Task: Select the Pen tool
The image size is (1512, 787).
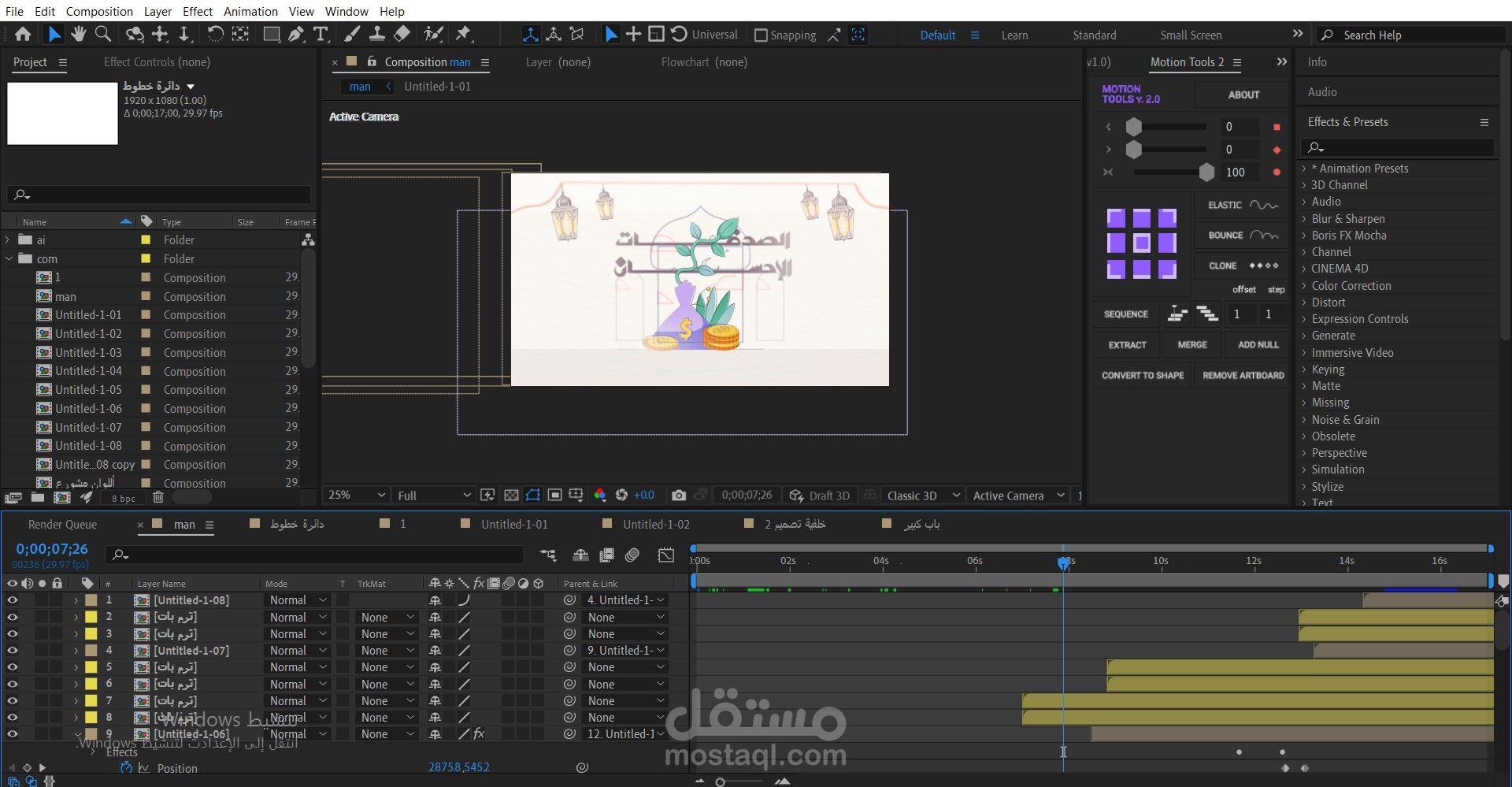Action: click(296, 34)
